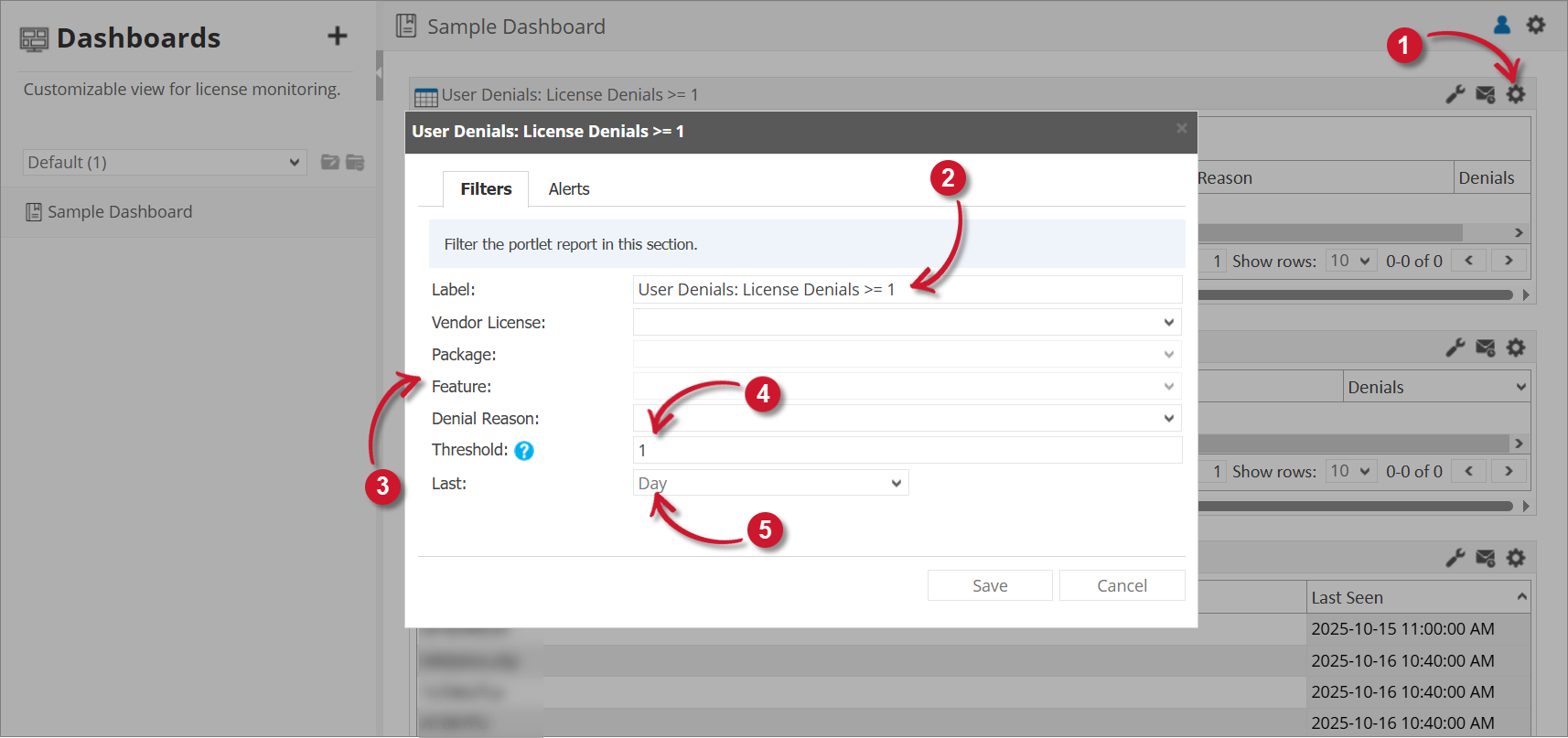Switch to the Filters tab
The image size is (1568, 738).
[486, 188]
